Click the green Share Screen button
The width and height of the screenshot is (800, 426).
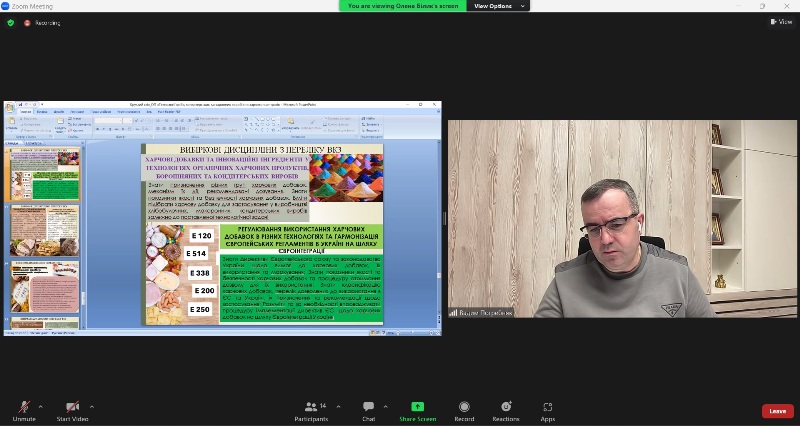point(417,411)
